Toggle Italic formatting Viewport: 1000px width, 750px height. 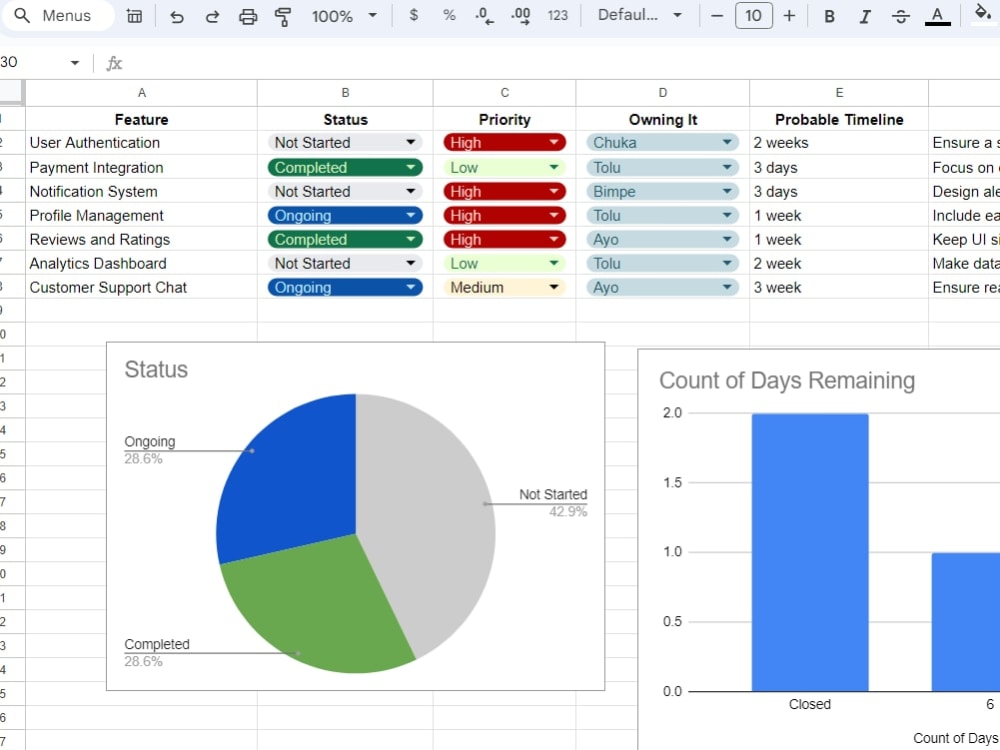[865, 17]
